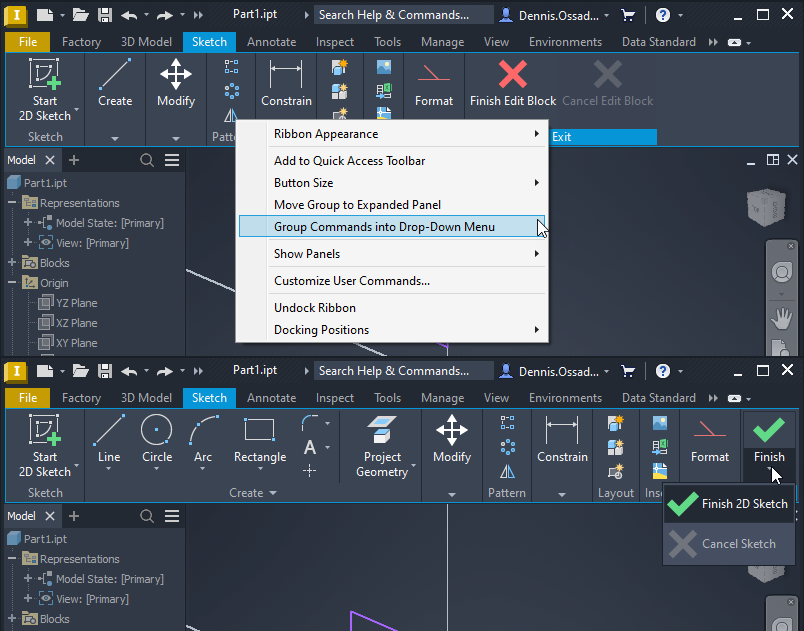Click the Point tool in lower ribbon
The width and height of the screenshot is (804, 631).
point(310,471)
